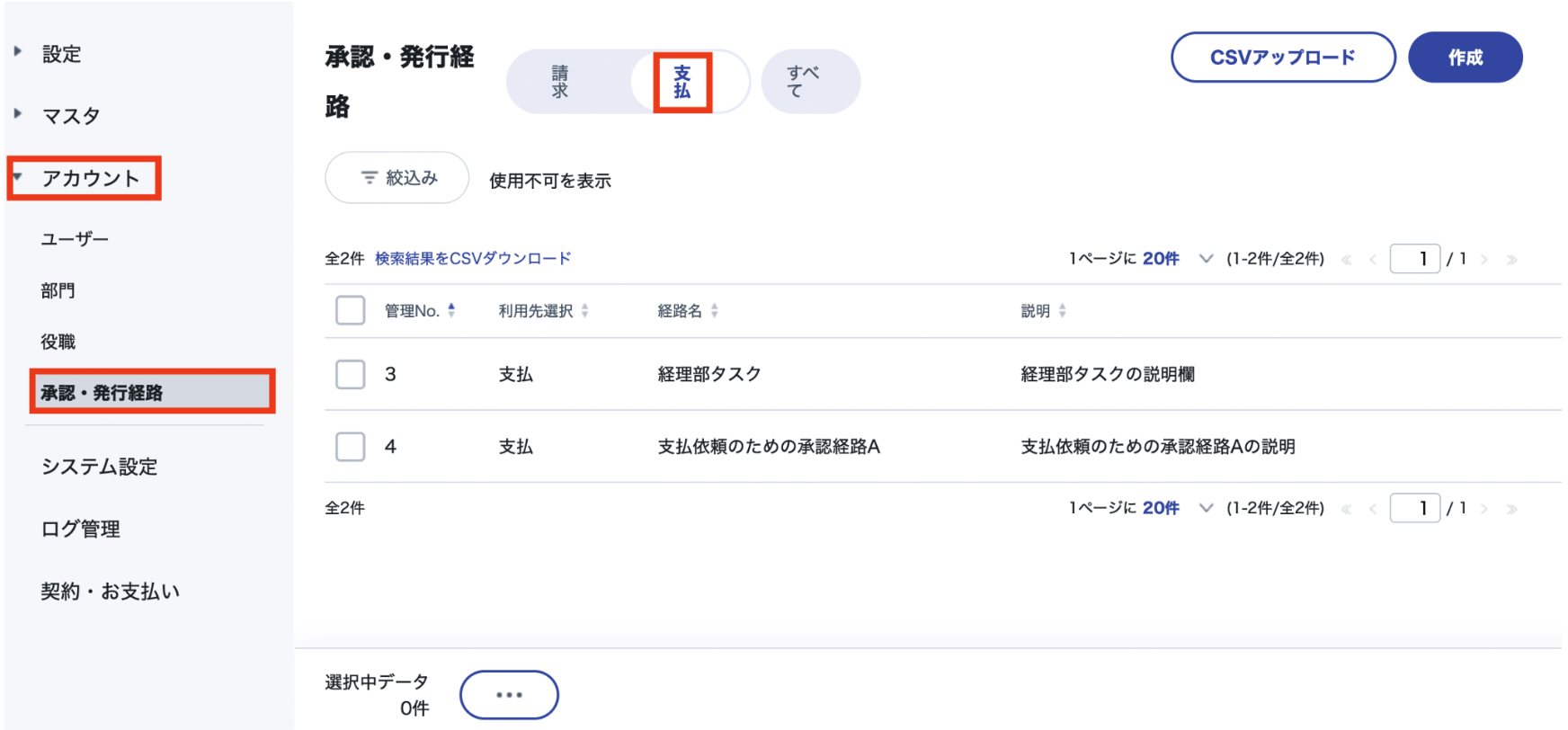
Task: Open the three-dots selected data menu
Action: tap(509, 695)
